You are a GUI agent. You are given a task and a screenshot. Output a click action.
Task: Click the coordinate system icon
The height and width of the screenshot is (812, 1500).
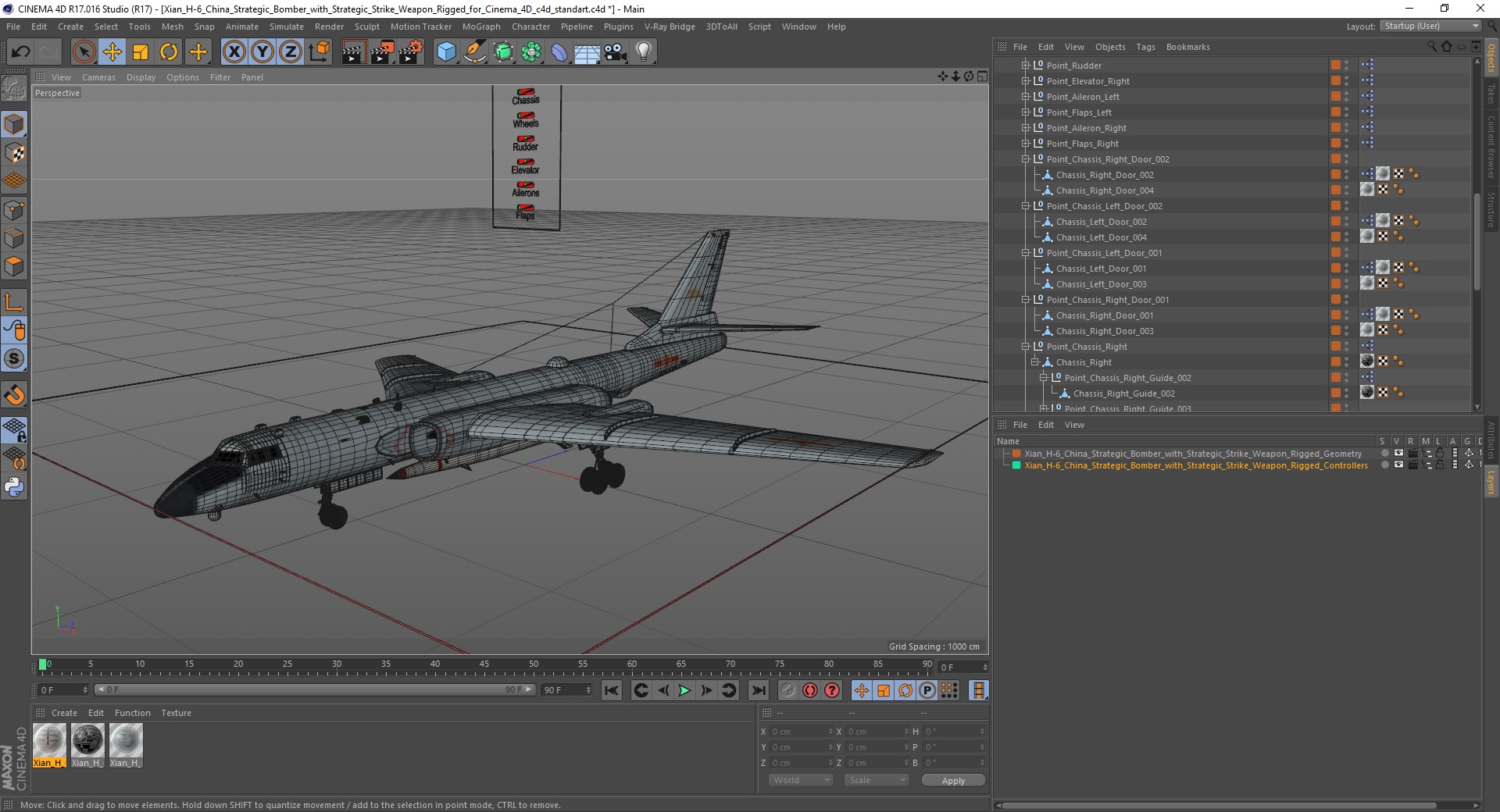coord(320,52)
